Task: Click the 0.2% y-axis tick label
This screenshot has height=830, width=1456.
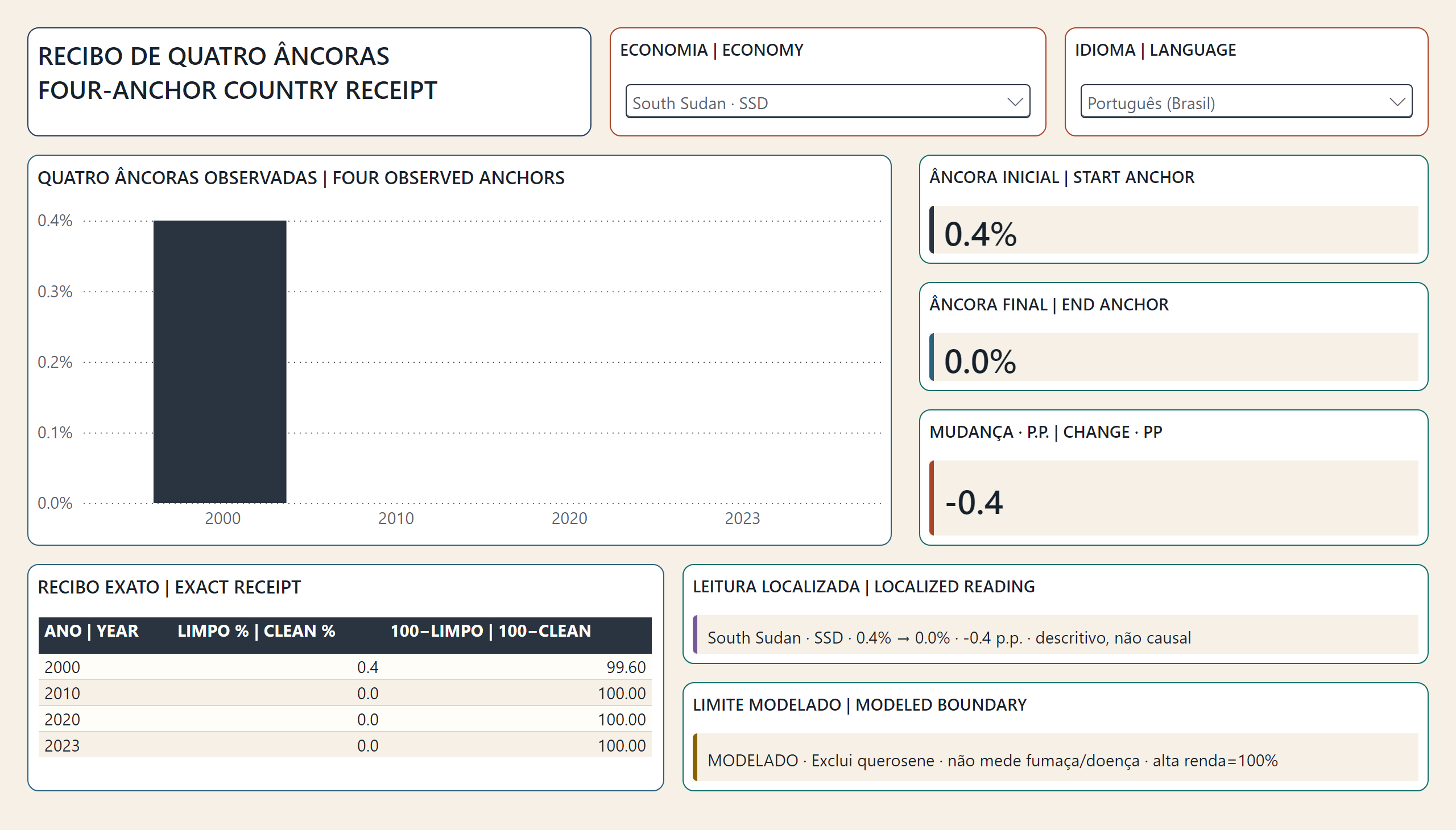Action: click(x=55, y=362)
